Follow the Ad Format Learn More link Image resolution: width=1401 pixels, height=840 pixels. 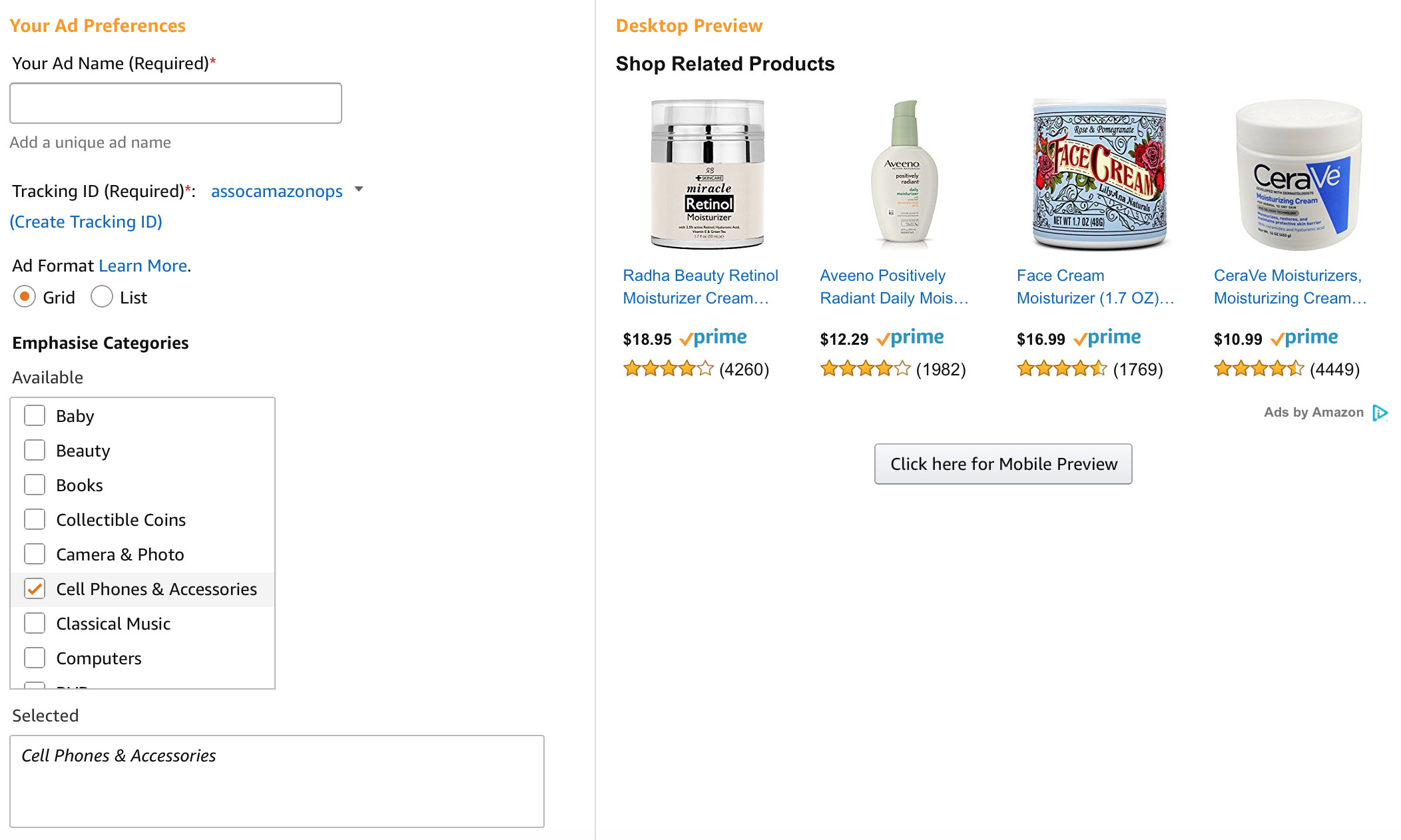point(143,266)
